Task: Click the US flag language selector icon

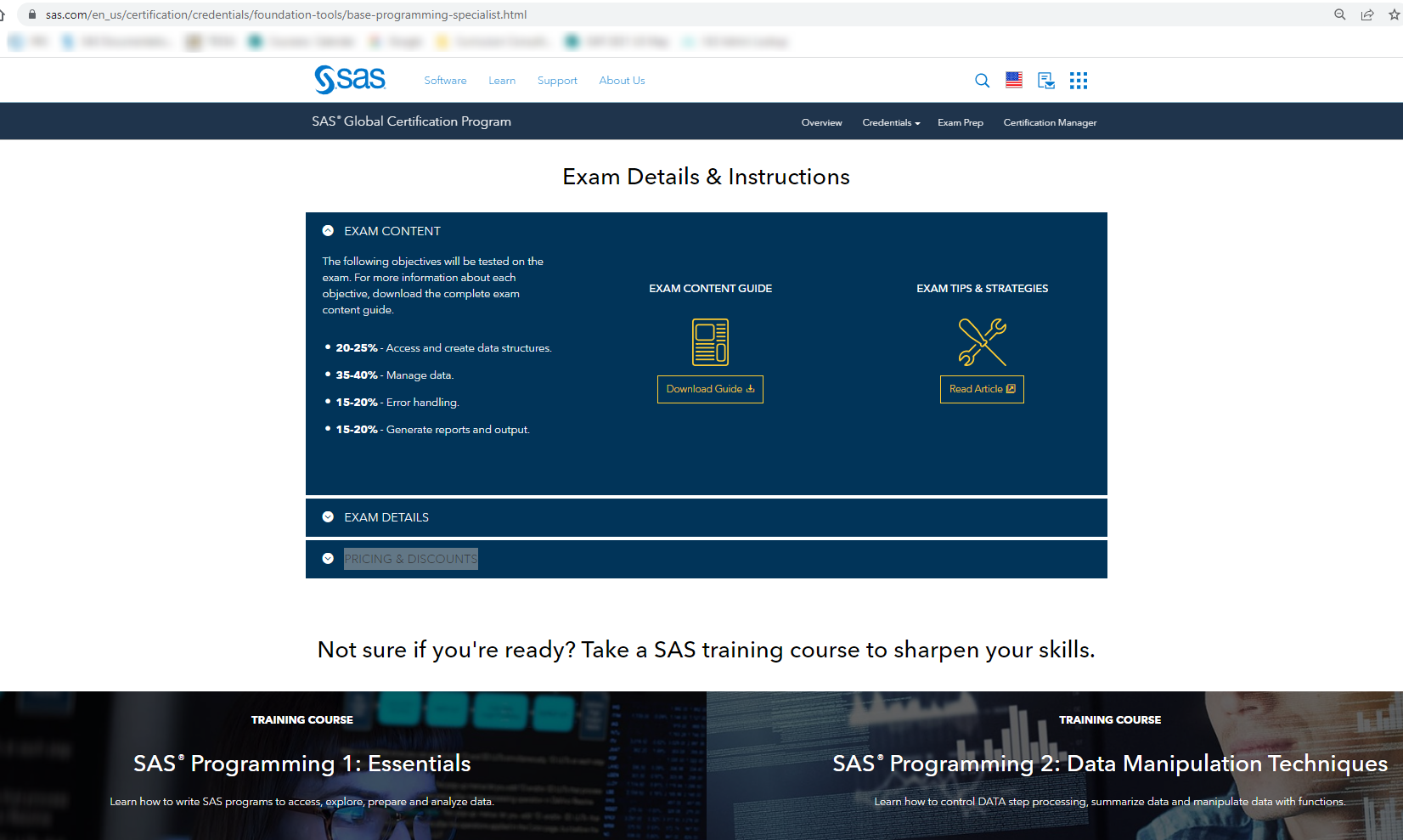Action: click(x=1013, y=79)
